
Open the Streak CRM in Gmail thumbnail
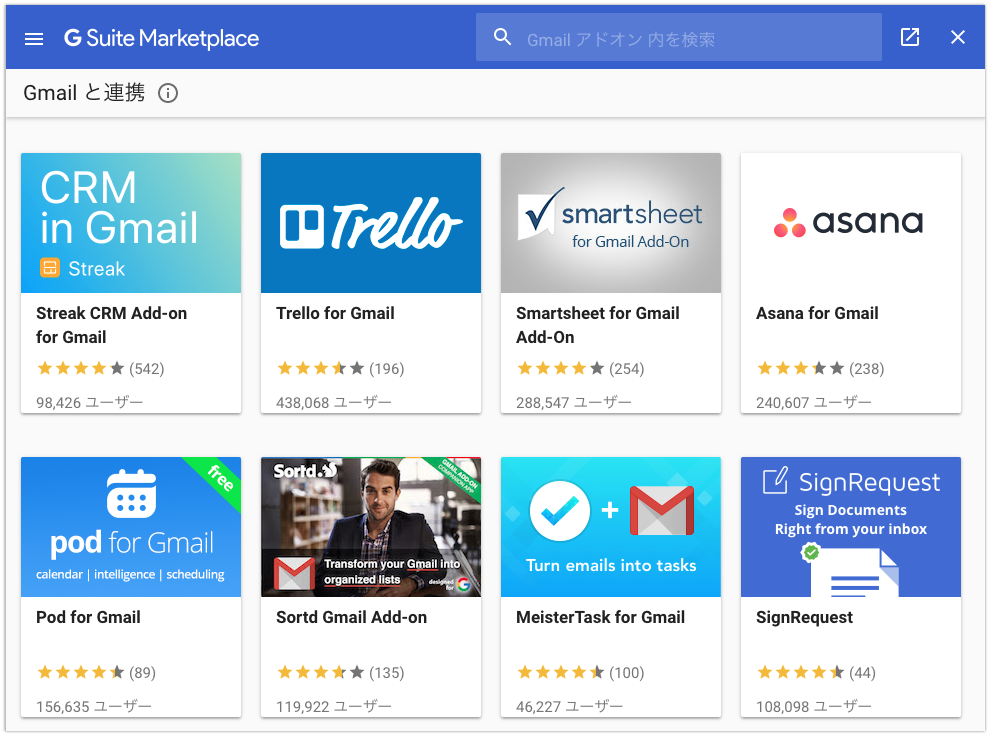click(x=131, y=223)
